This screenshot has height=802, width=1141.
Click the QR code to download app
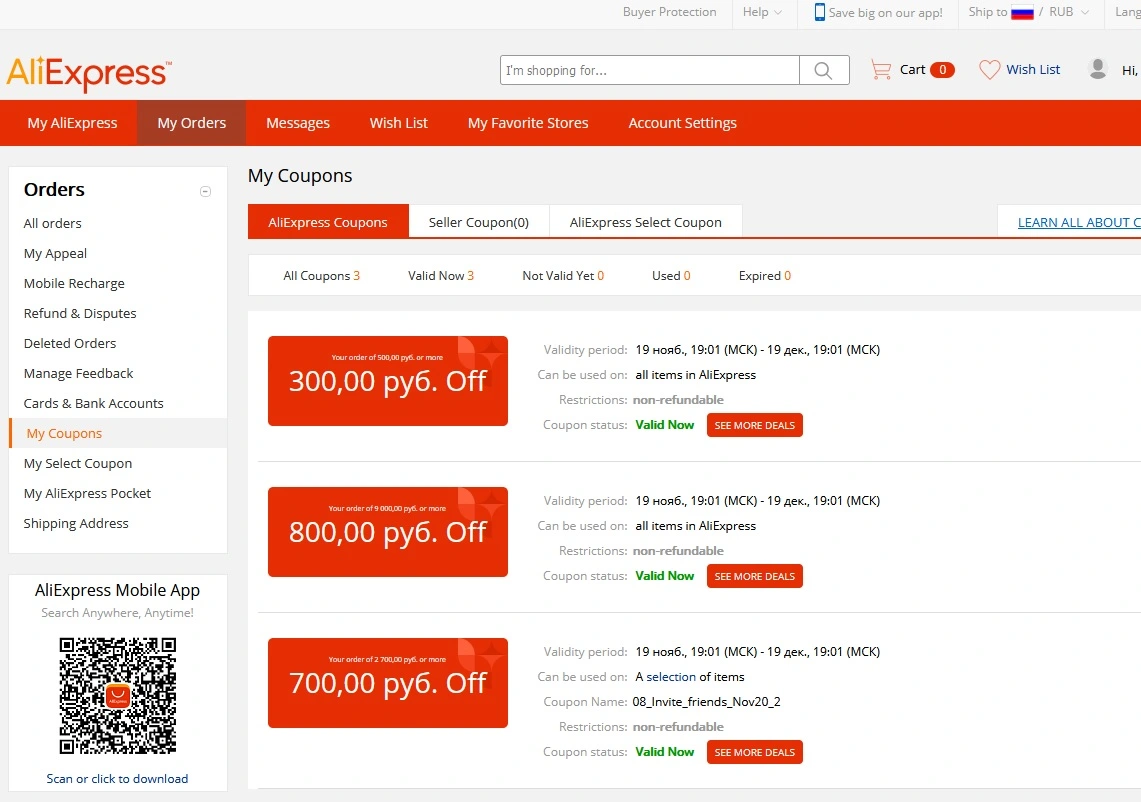117,696
